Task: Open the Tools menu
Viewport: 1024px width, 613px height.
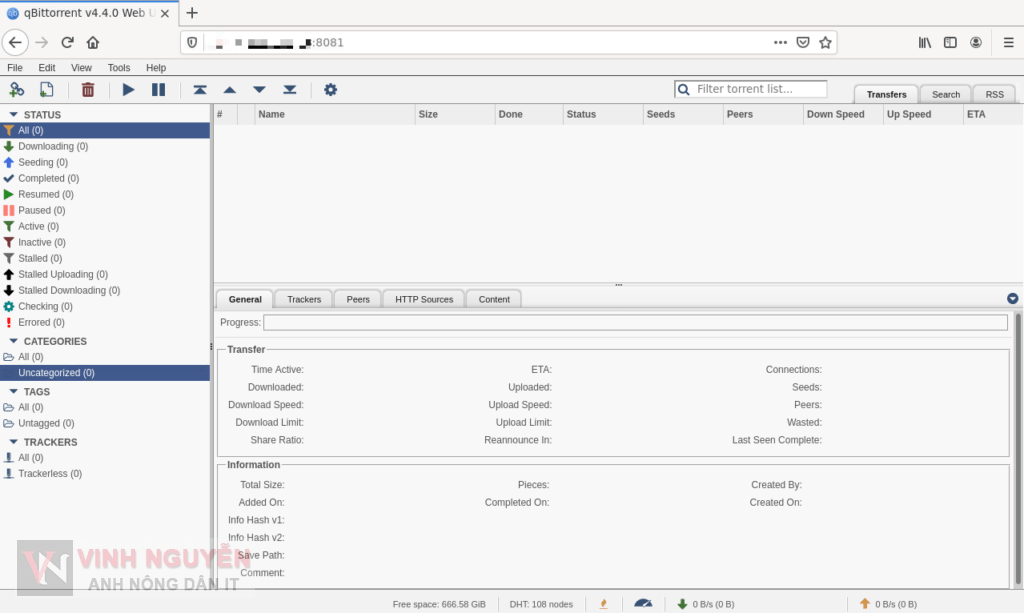Action: coord(119,67)
